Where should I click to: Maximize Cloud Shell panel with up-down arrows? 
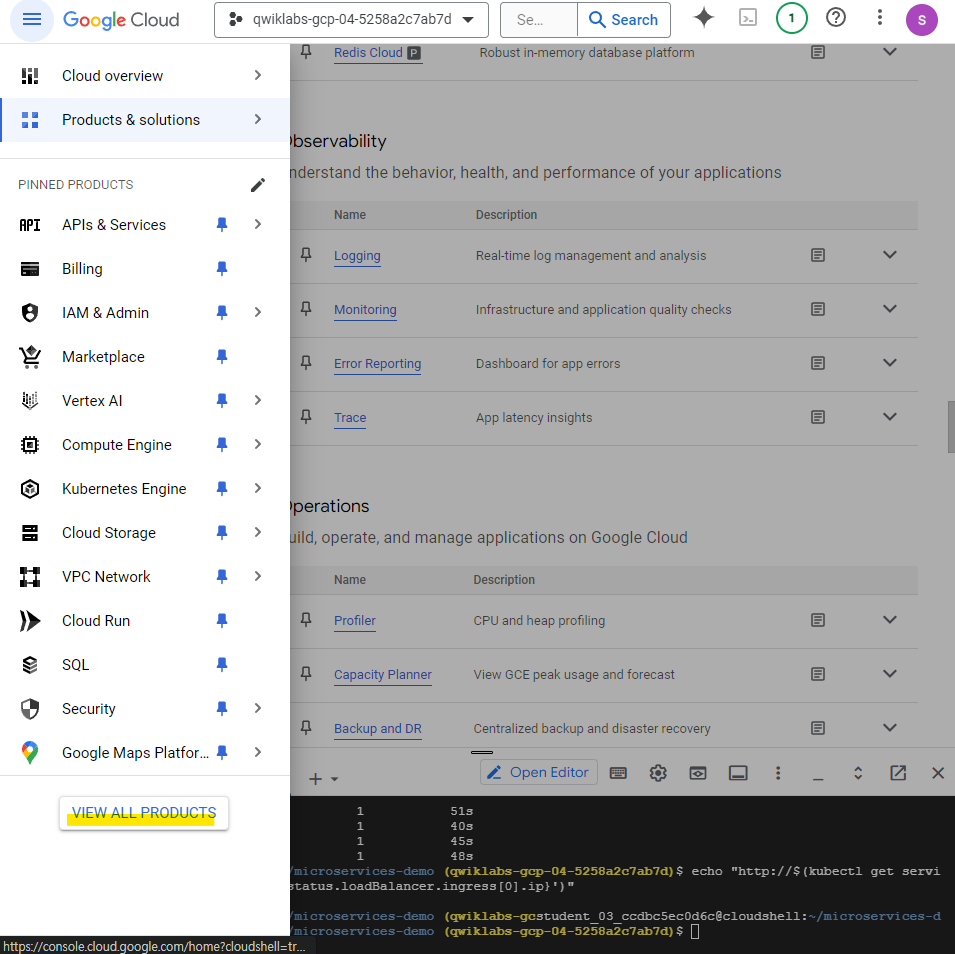click(x=858, y=773)
